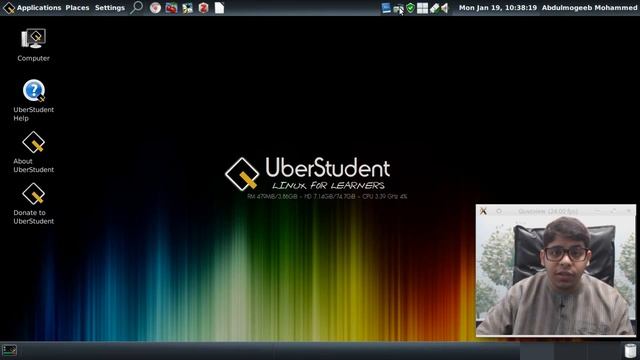Click the X icon in webcam window titlebar

(x=483, y=211)
